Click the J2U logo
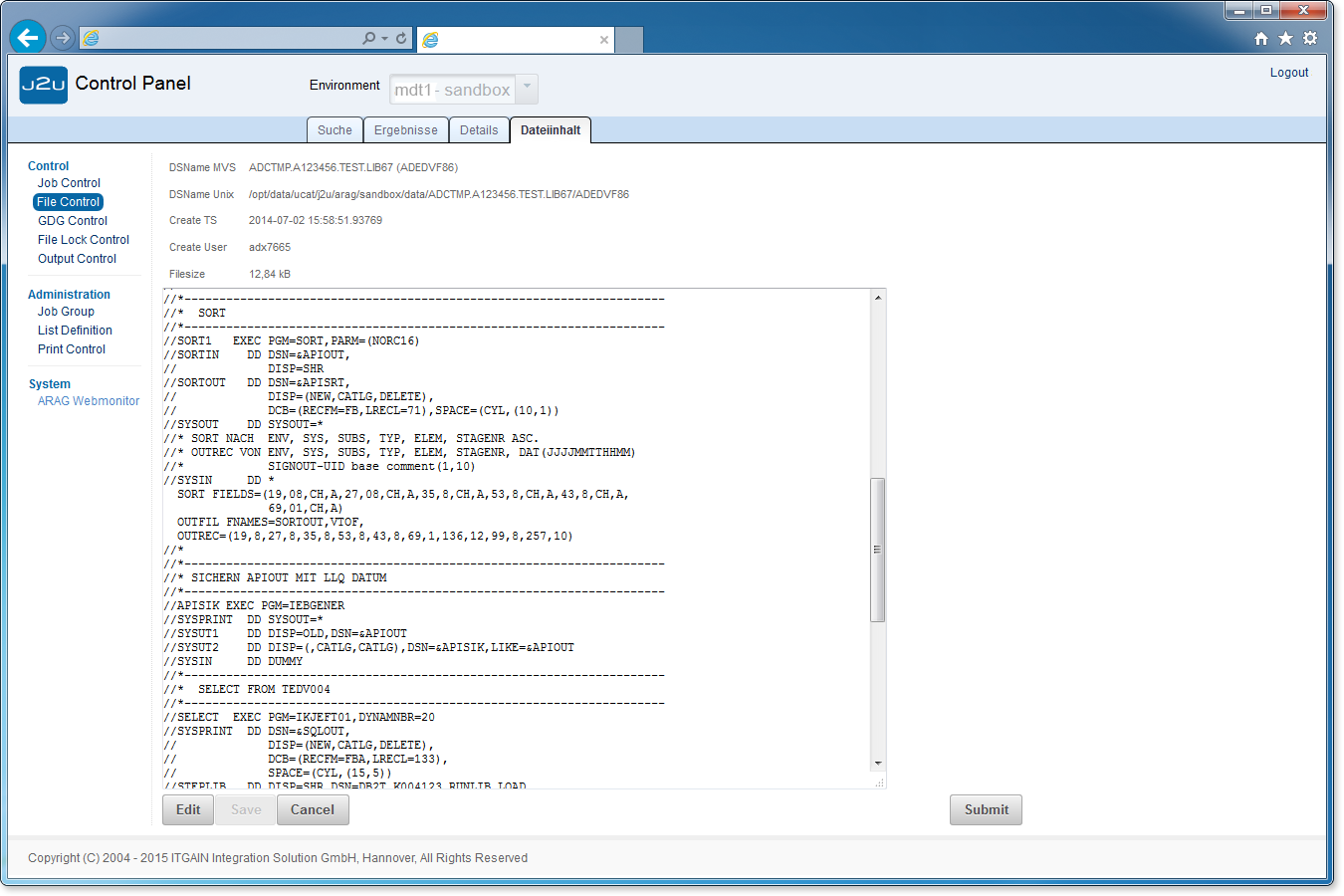 (x=44, y=85)
